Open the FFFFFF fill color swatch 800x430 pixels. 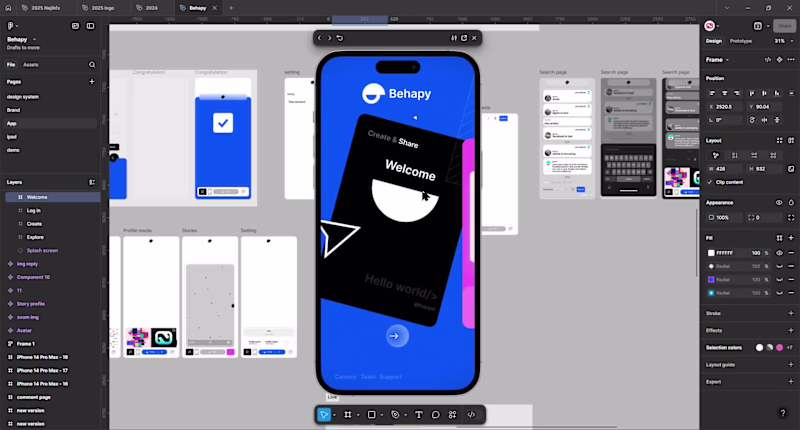[711, 253]
